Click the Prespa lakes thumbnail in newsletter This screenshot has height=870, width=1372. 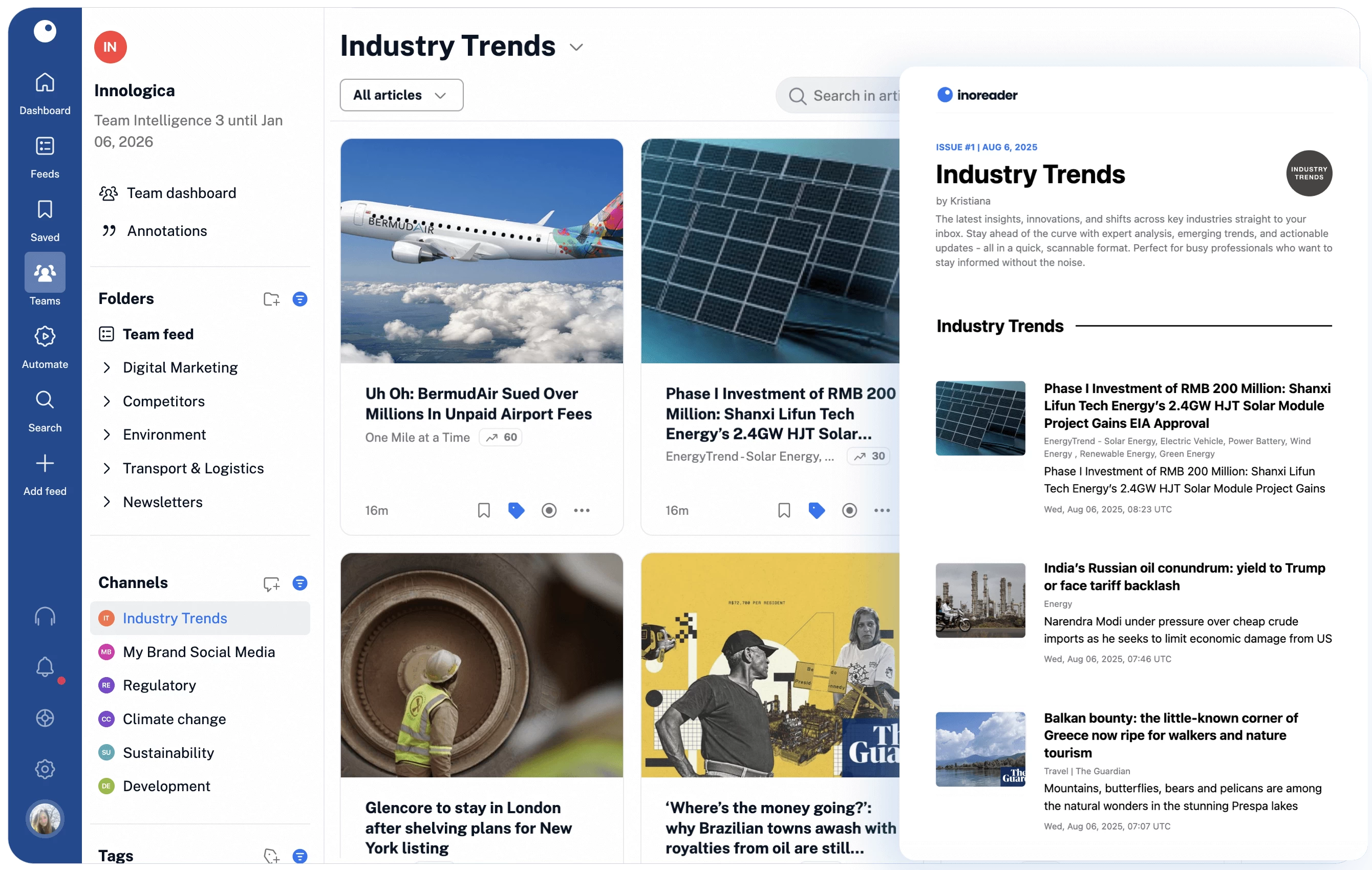click(x=980, y=749)
